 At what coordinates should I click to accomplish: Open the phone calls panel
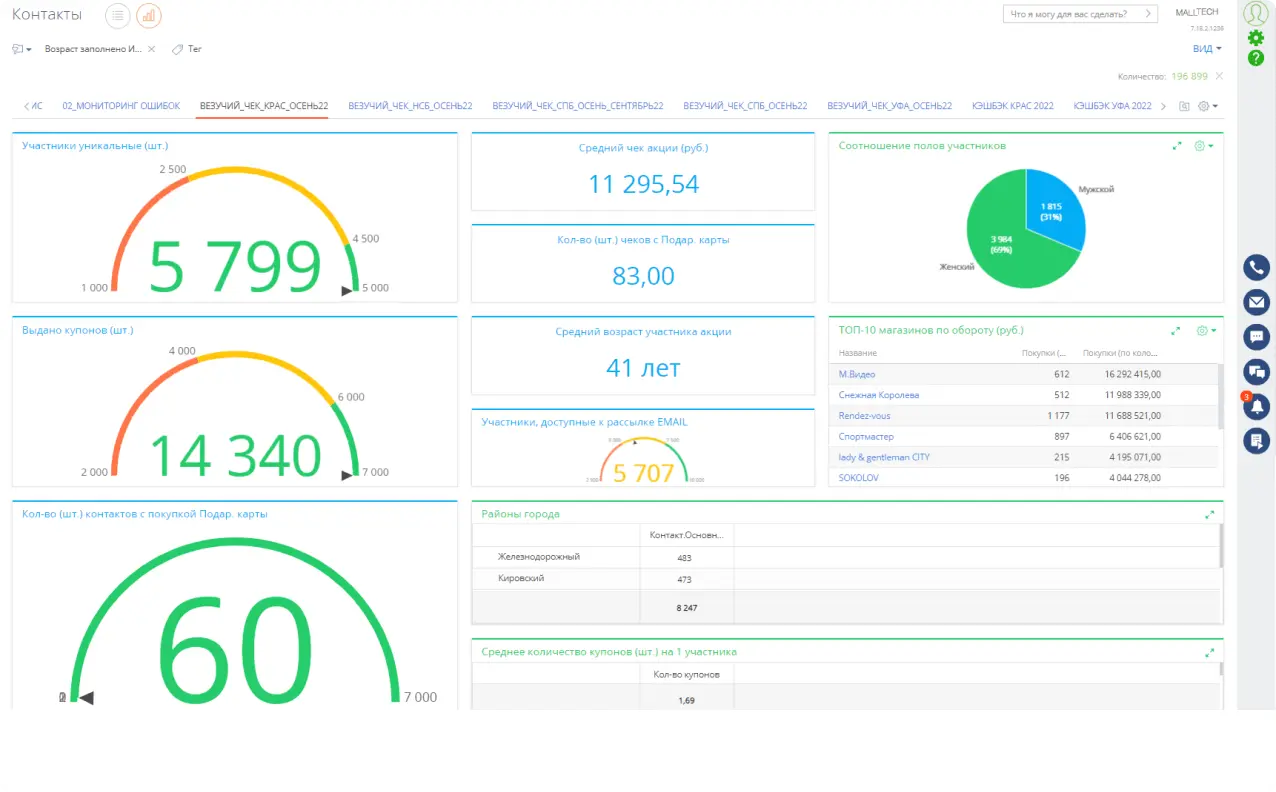pos(1256,268)
